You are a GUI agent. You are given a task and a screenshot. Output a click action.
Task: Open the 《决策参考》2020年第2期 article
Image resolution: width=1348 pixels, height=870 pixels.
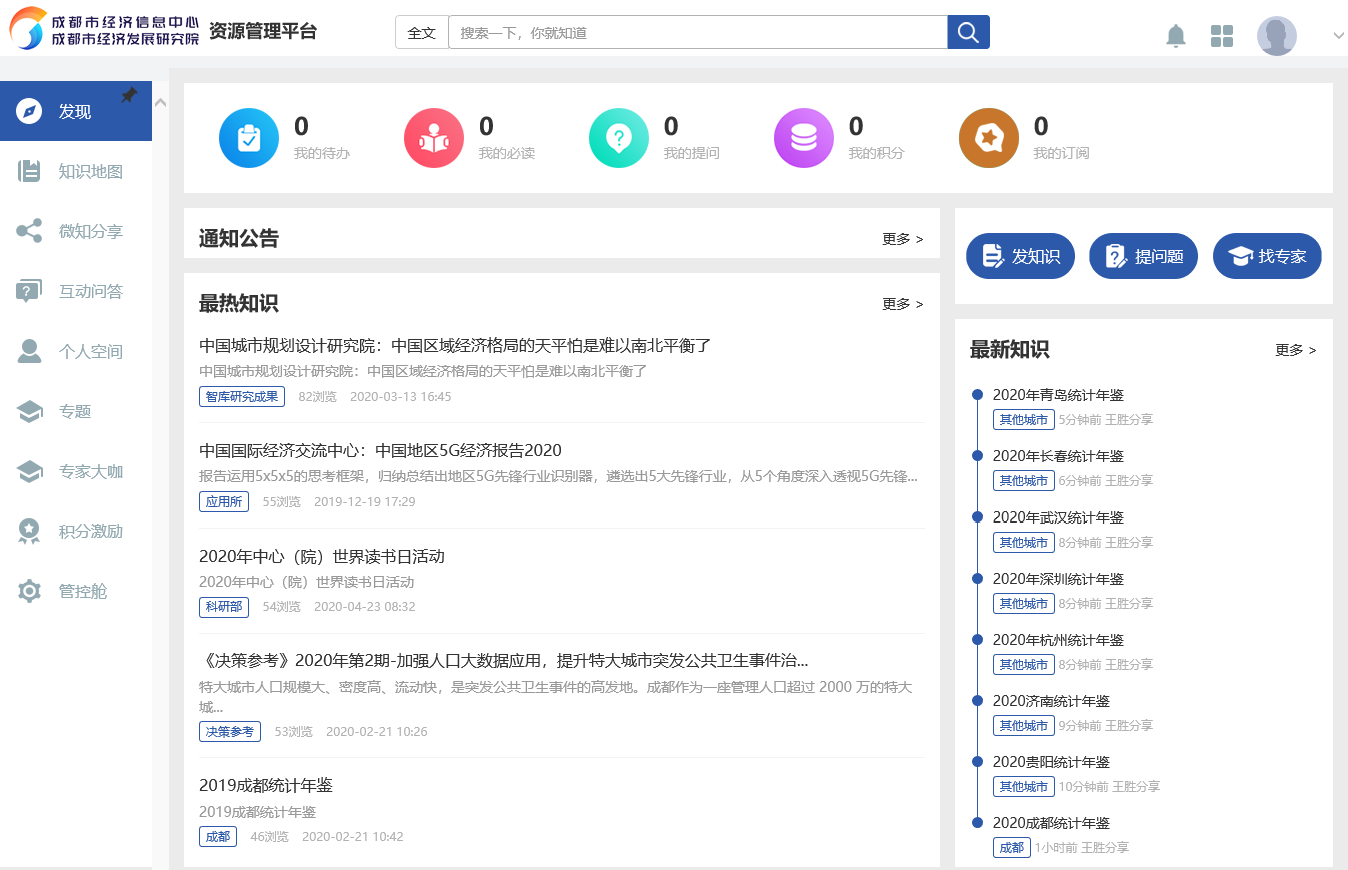(x=504, y=661)
